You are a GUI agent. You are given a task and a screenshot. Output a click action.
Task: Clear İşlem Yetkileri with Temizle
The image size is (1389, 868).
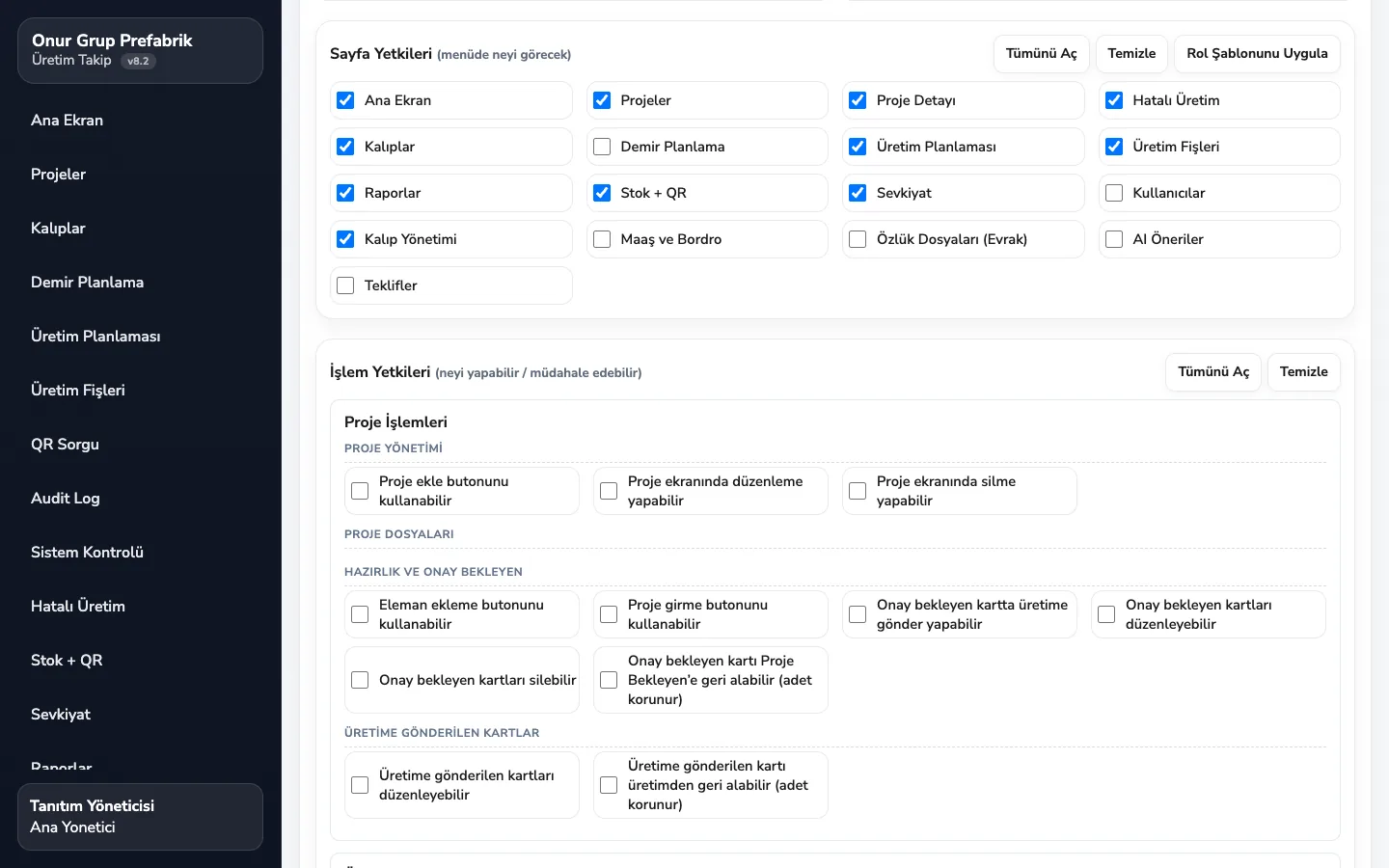(x=1304, y=372)
